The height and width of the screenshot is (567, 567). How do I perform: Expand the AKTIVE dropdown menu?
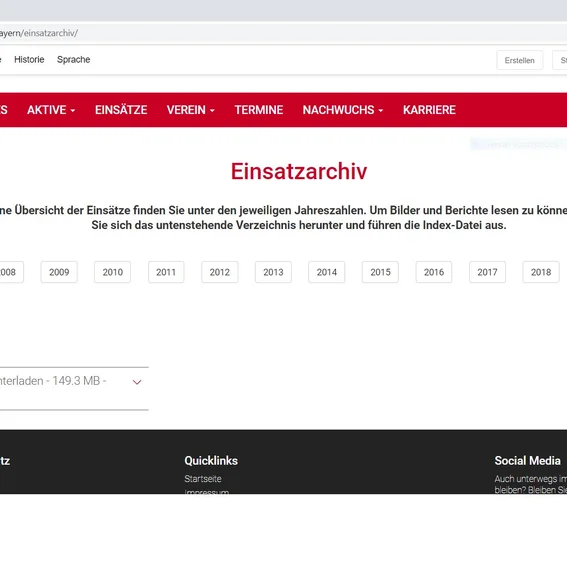point(51,110)
